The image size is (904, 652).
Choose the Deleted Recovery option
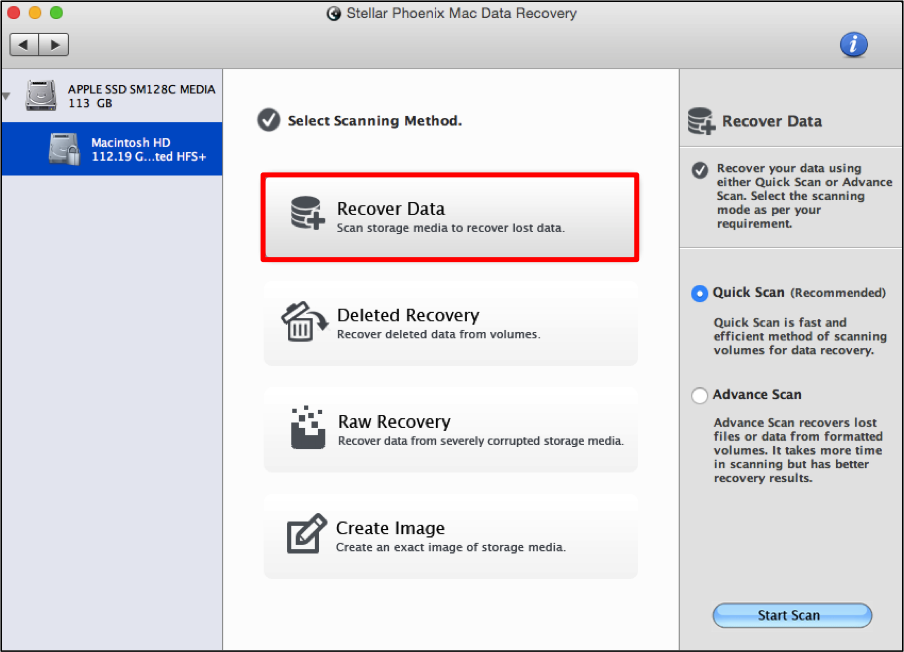pos(450,323)
